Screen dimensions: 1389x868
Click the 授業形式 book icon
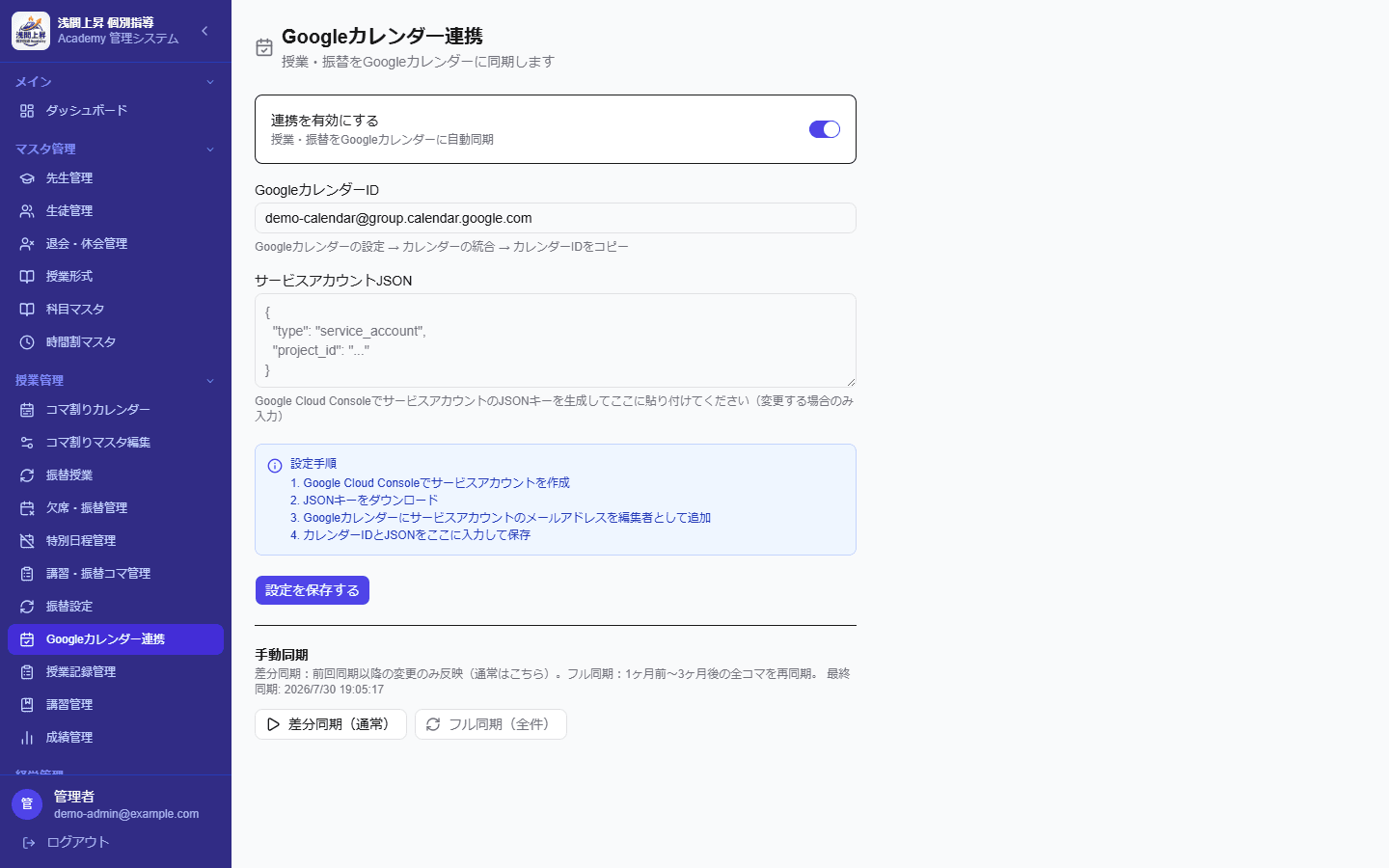point(27,277)
